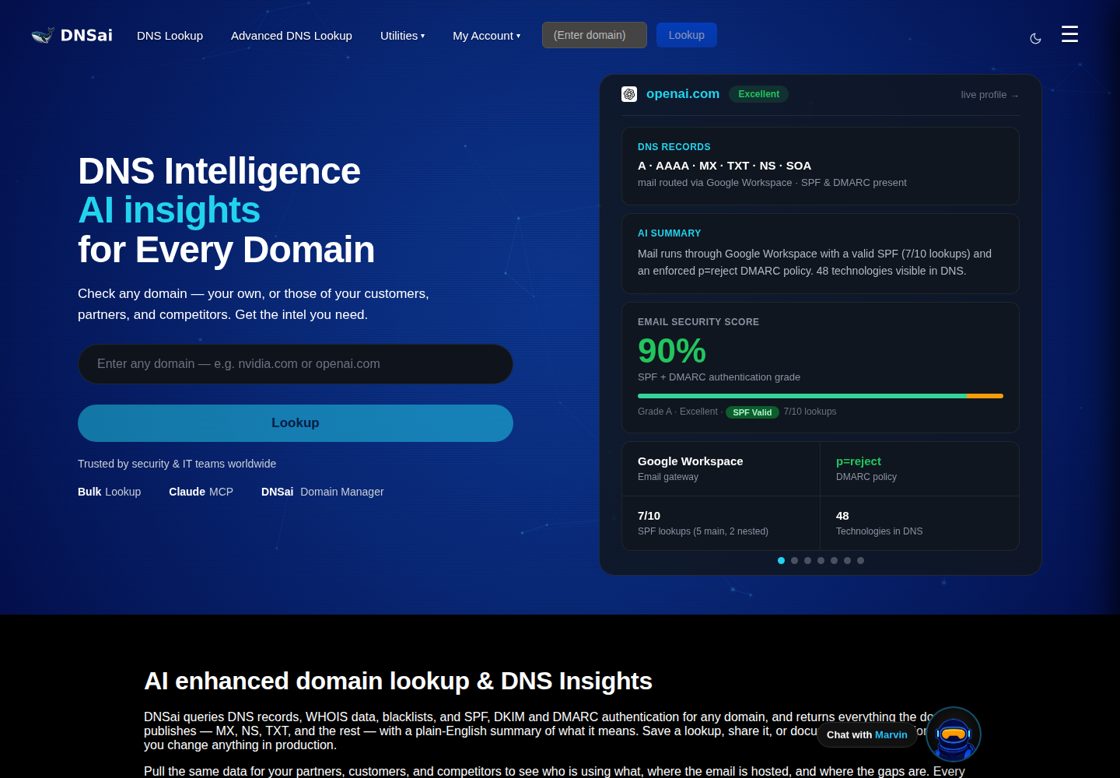Click the large Lookup button

click(295, 423)
